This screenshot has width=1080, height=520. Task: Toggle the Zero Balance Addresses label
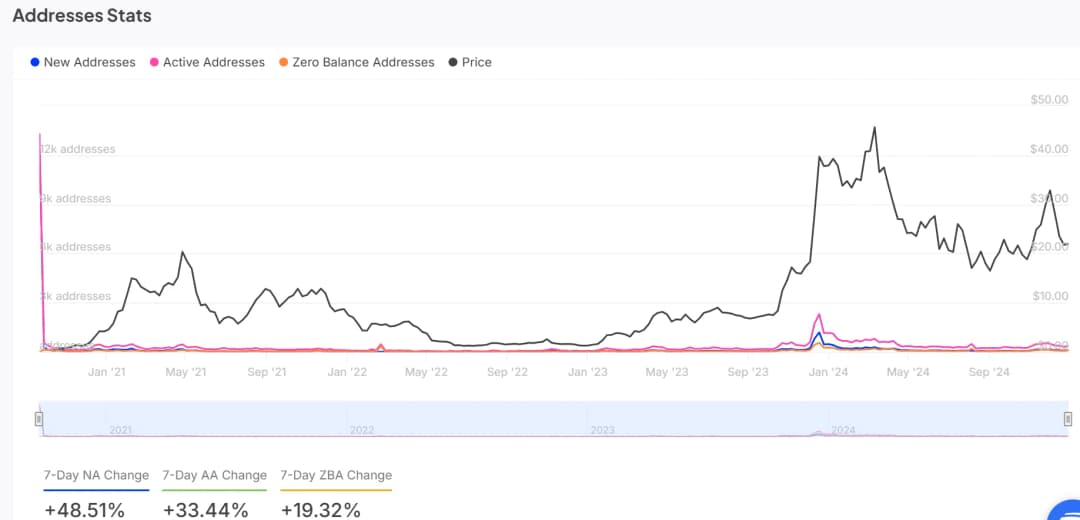click(363, 62)
